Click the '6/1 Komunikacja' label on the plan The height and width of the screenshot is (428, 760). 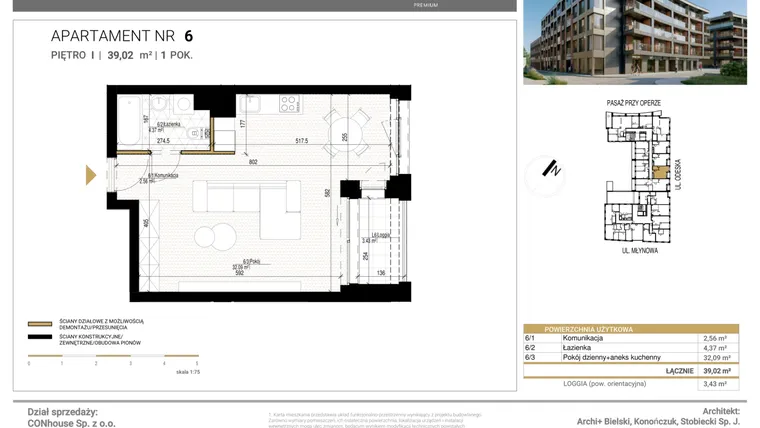[163, 175]
